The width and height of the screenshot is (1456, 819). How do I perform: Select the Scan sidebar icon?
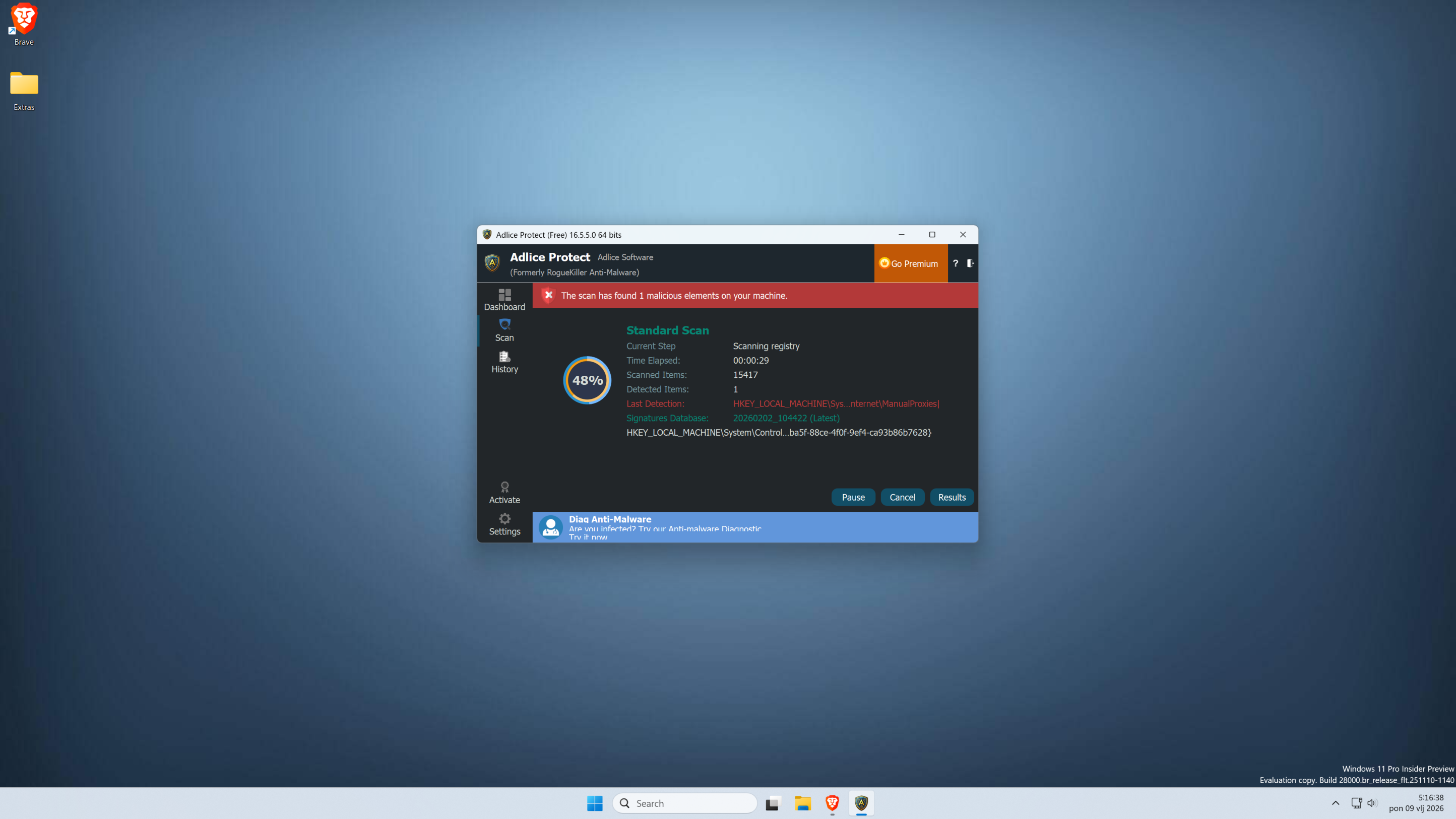pos(504,330)
